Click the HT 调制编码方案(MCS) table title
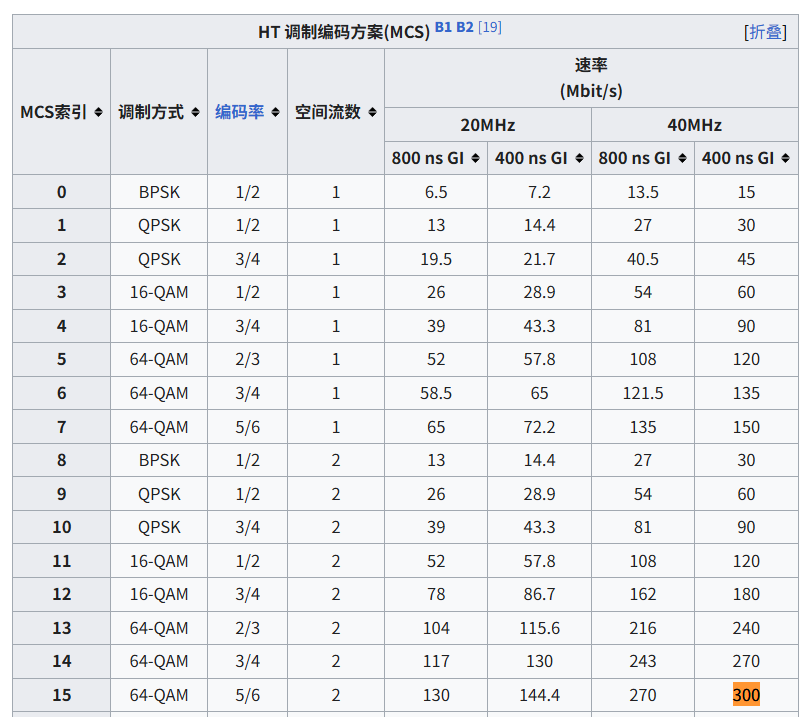 point(344,32)
